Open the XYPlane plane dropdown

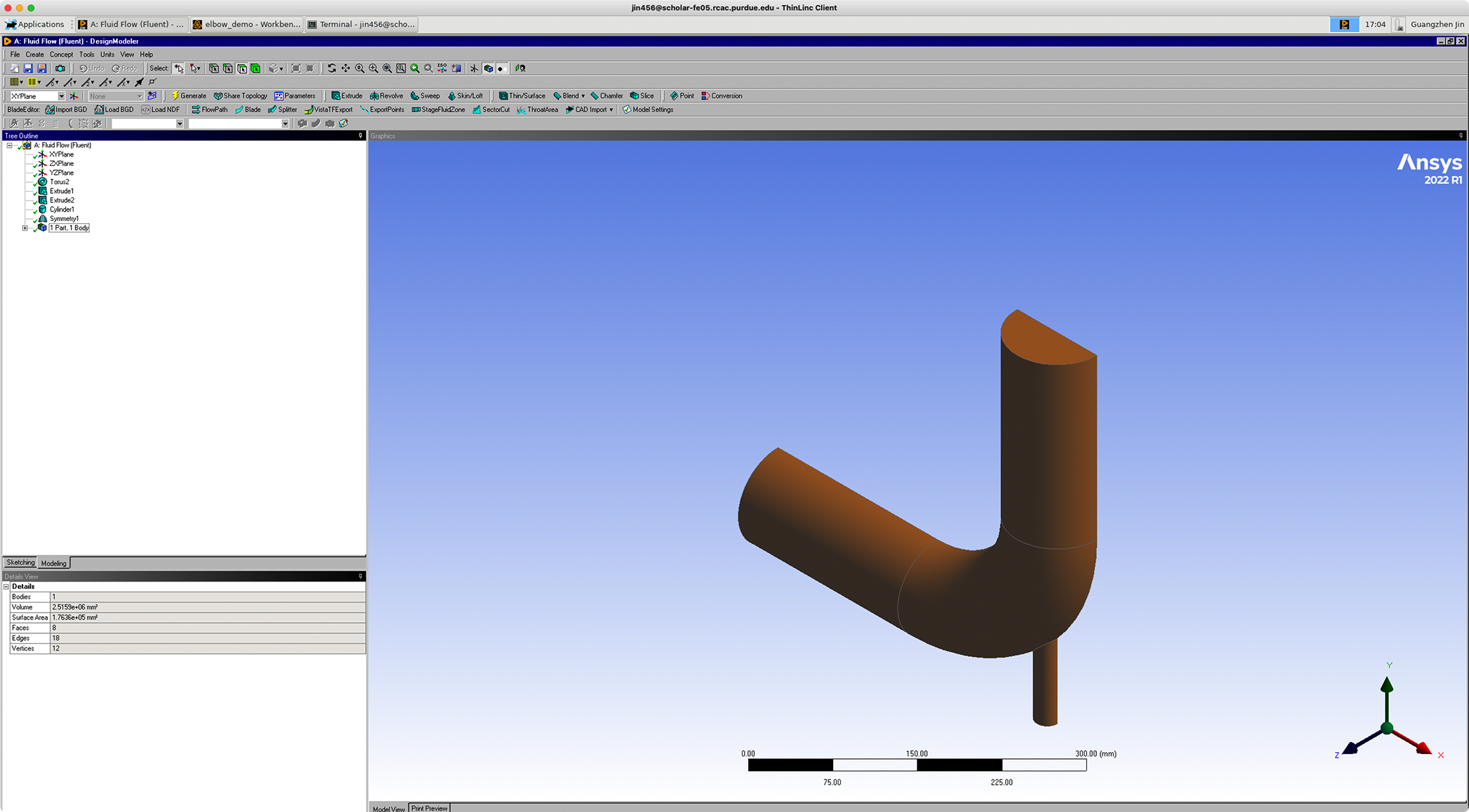pyautogui.click(x=61, y=96)
